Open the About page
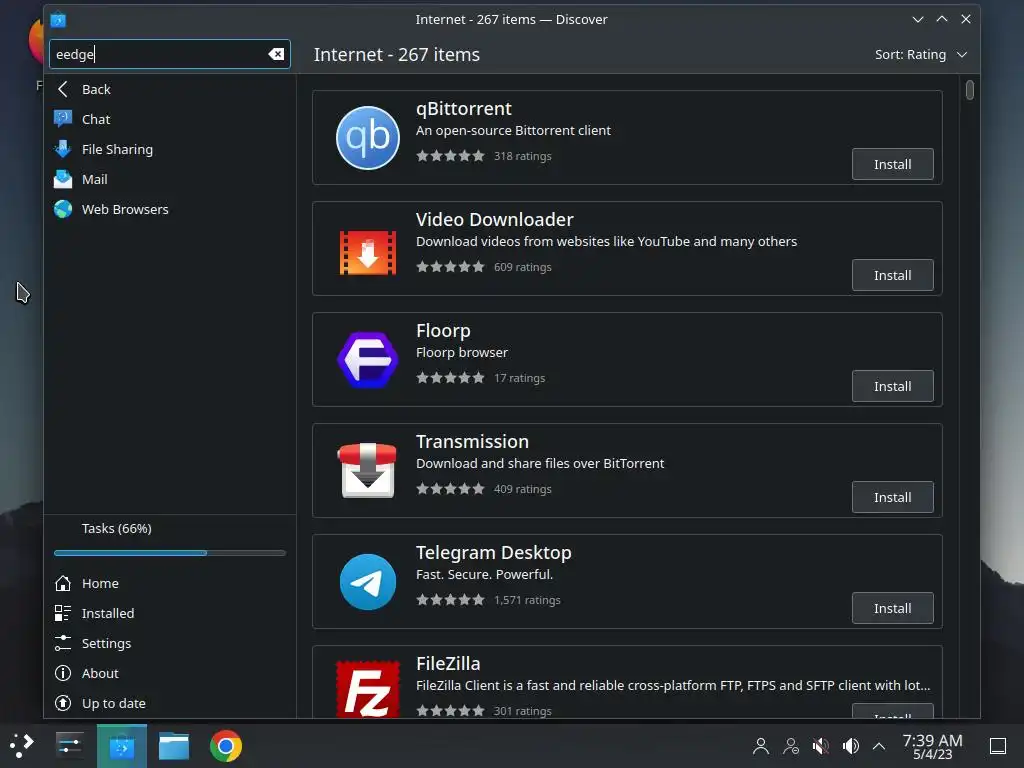This screenshot has height=768, width=1024. click(170, 673)
